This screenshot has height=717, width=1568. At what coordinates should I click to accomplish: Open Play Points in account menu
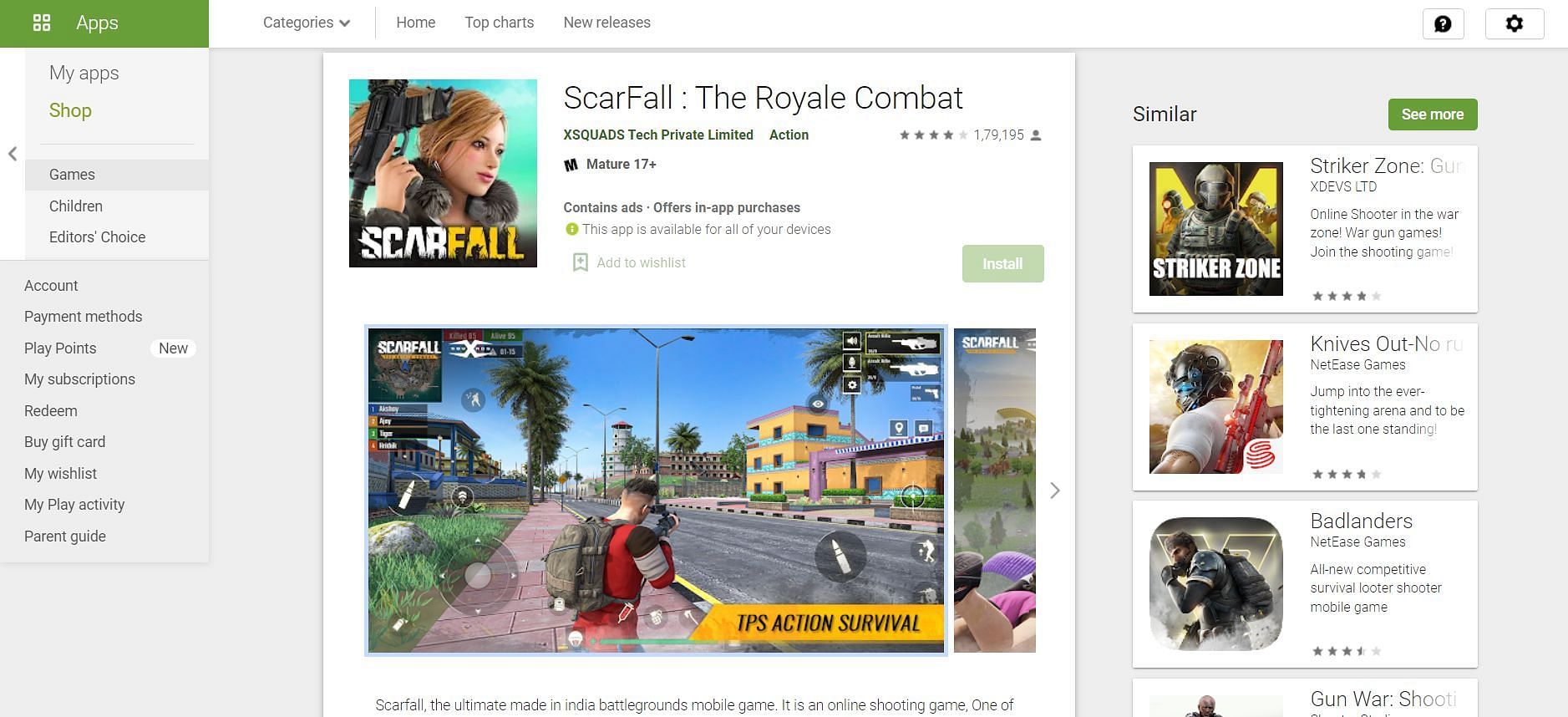(x=60, y=348)
